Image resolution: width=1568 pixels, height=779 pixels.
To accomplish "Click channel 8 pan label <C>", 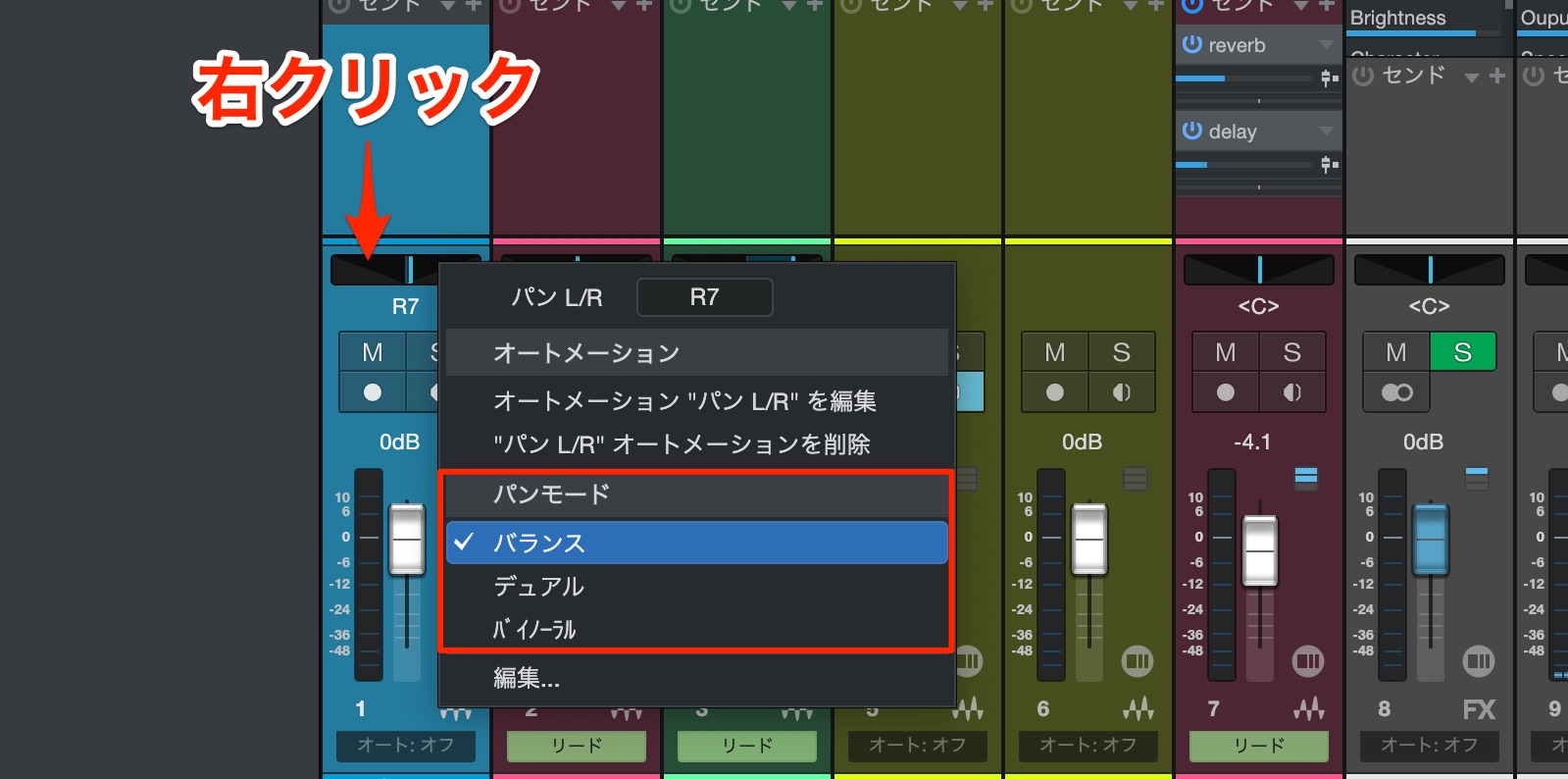I will click(1429, 306).
